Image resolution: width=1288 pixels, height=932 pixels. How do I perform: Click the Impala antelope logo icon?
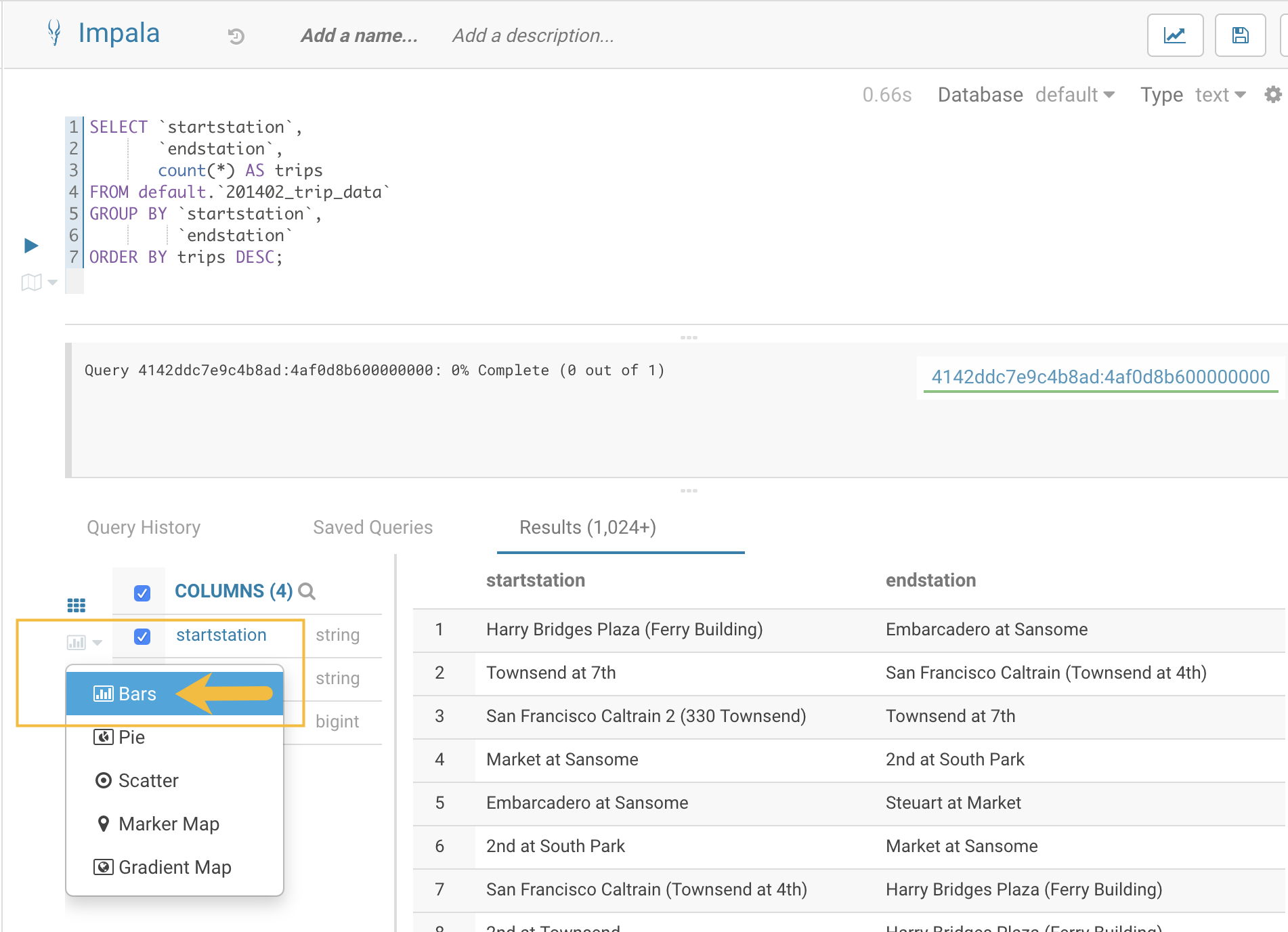(54, 33)
